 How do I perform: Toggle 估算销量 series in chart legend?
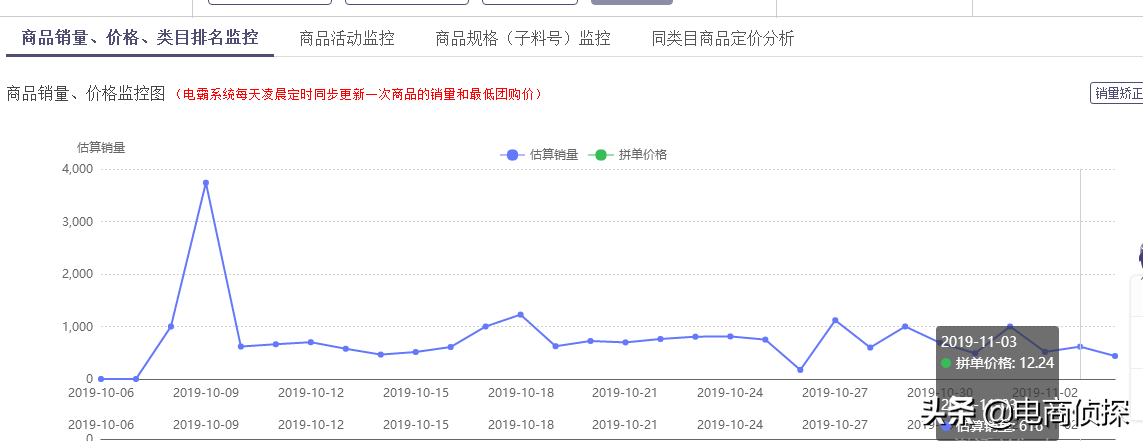coord(539,155)
